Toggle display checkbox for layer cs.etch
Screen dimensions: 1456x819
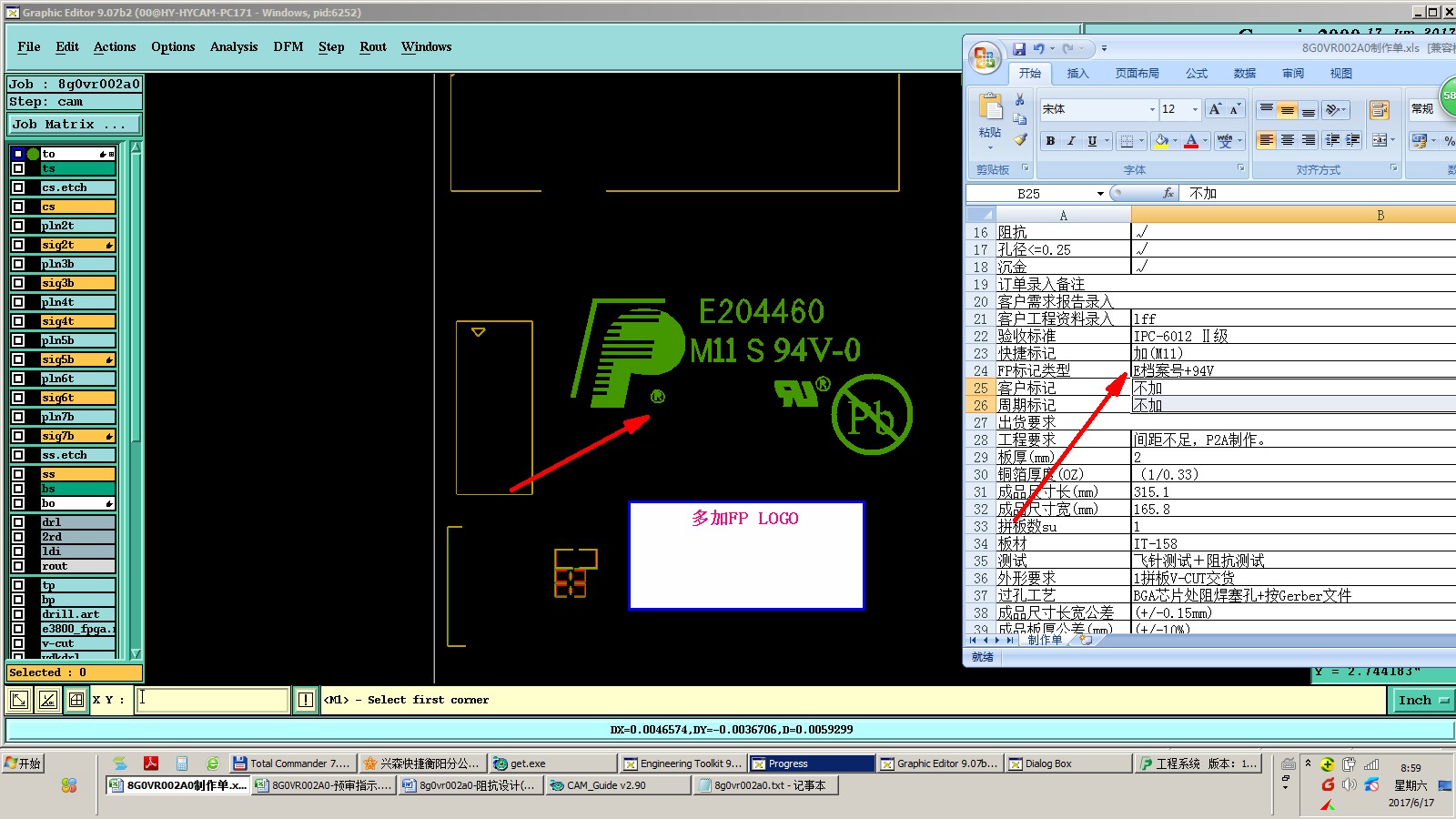[18, 187]
